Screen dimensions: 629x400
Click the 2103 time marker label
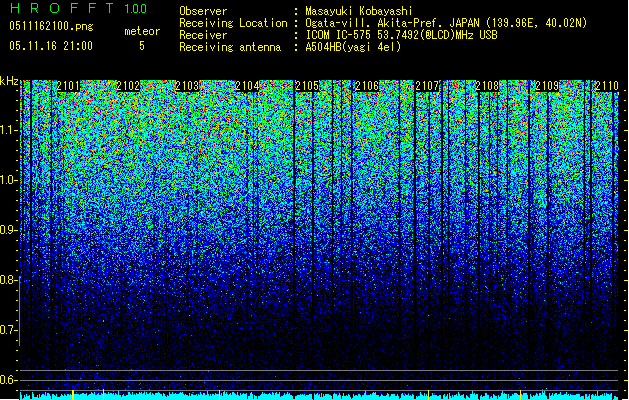(187, 86)
